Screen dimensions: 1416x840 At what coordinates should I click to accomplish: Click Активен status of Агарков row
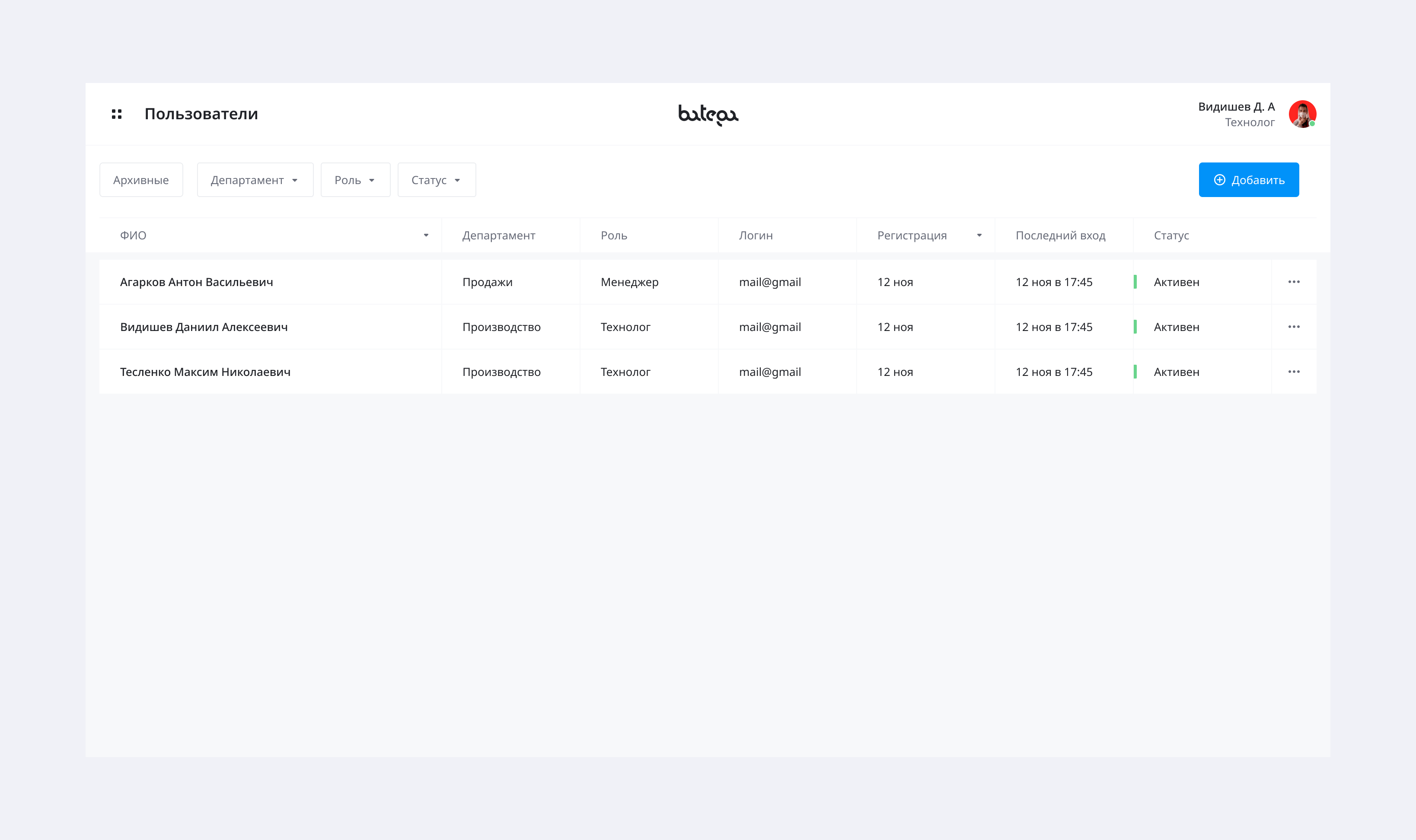point(1176,282)
